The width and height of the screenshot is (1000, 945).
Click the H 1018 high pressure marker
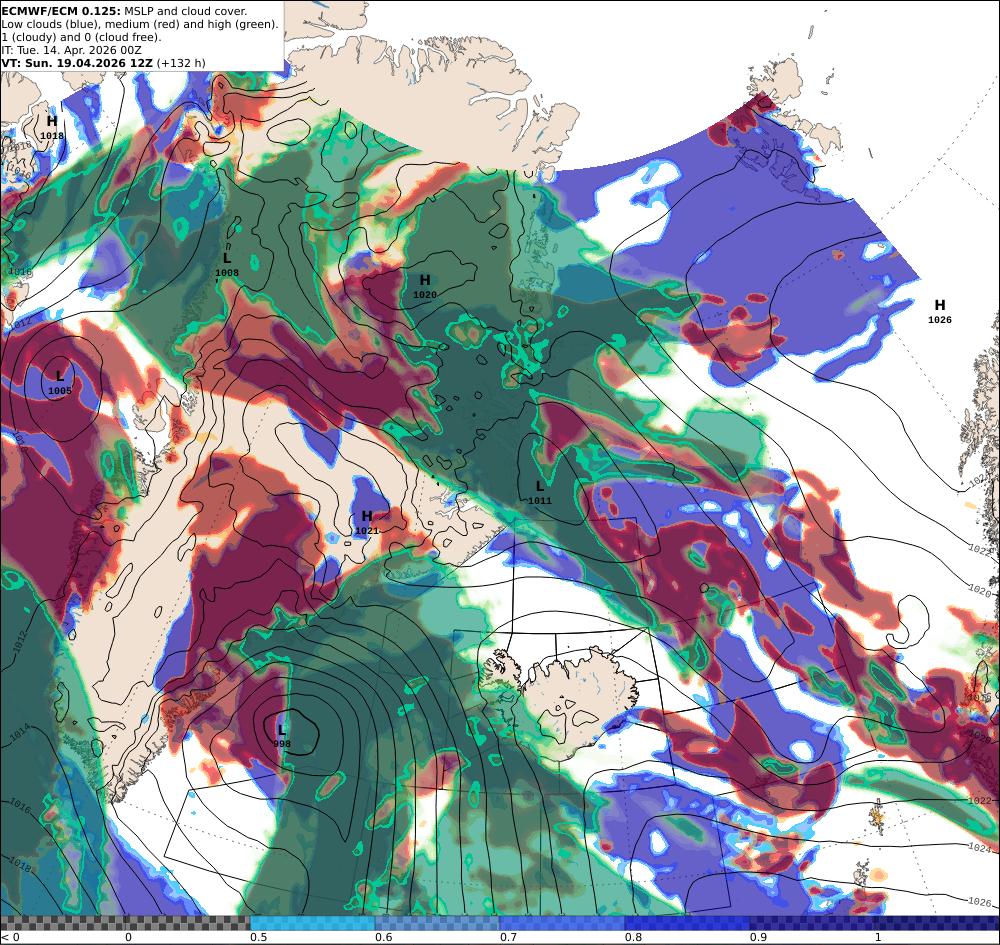pos(52,127)
